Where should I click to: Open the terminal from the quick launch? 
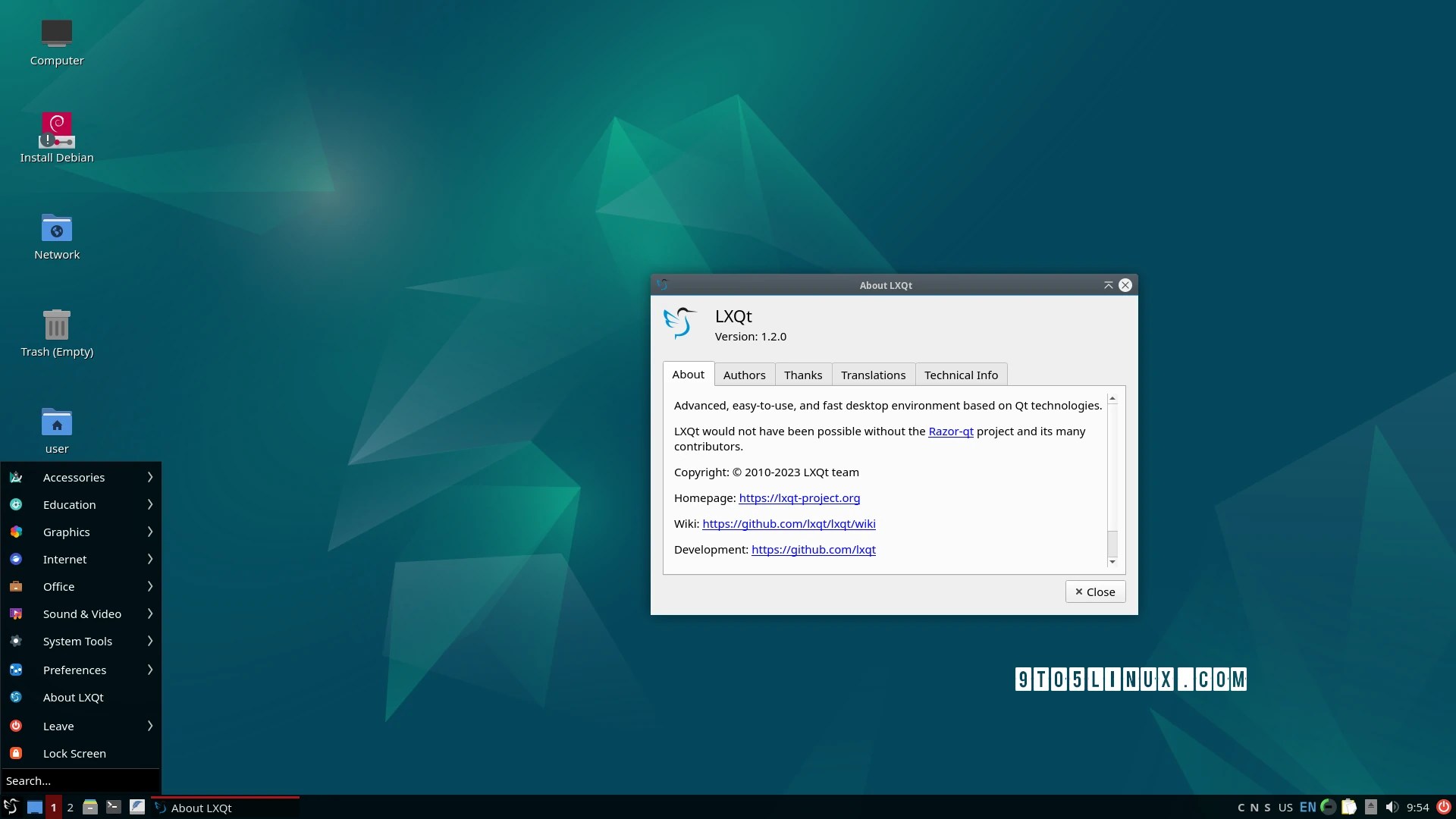point(114,807)
